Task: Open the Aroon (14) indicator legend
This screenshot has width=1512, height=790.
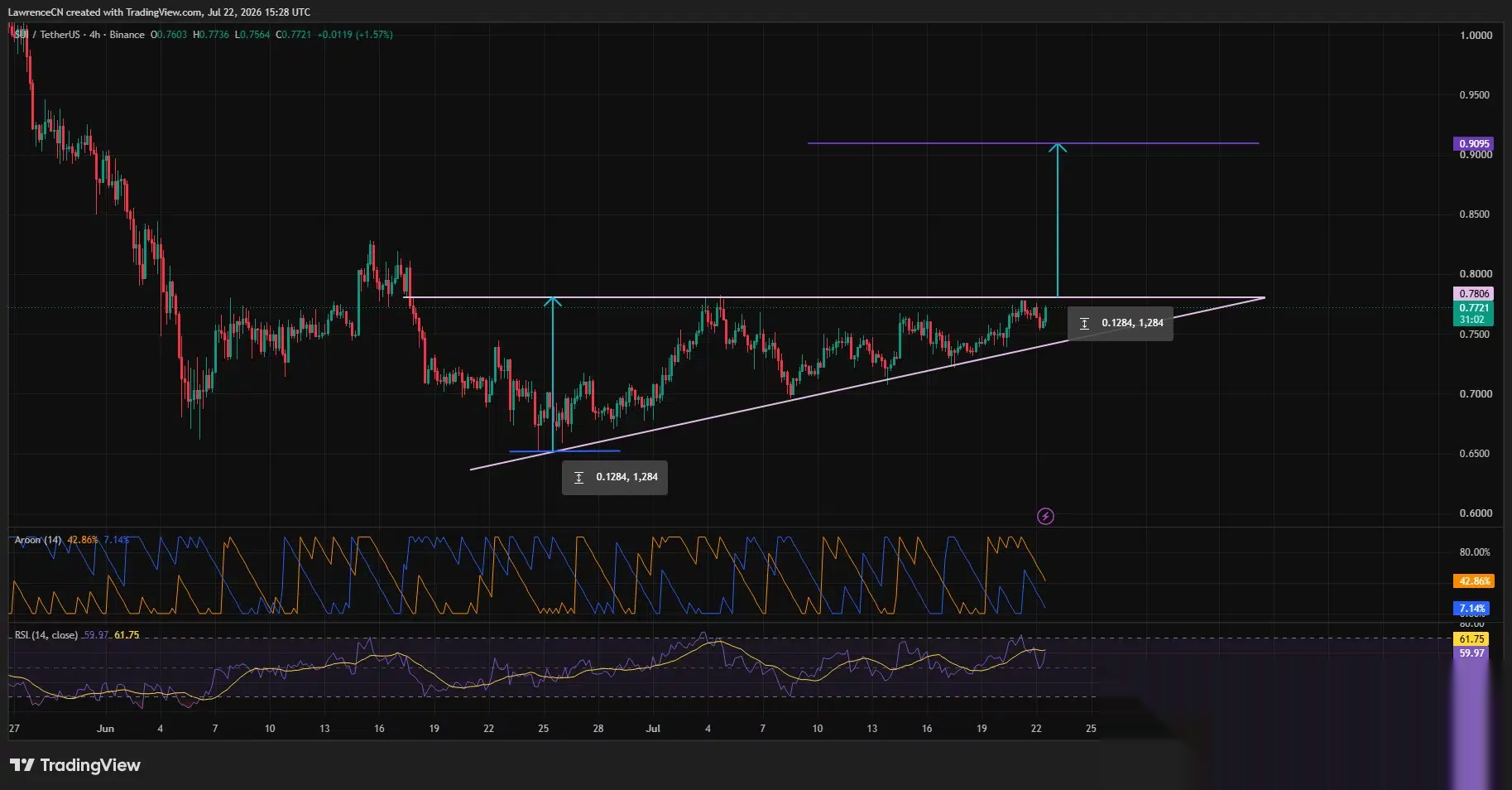Action: pyautogui.click(x=38, y=540)
